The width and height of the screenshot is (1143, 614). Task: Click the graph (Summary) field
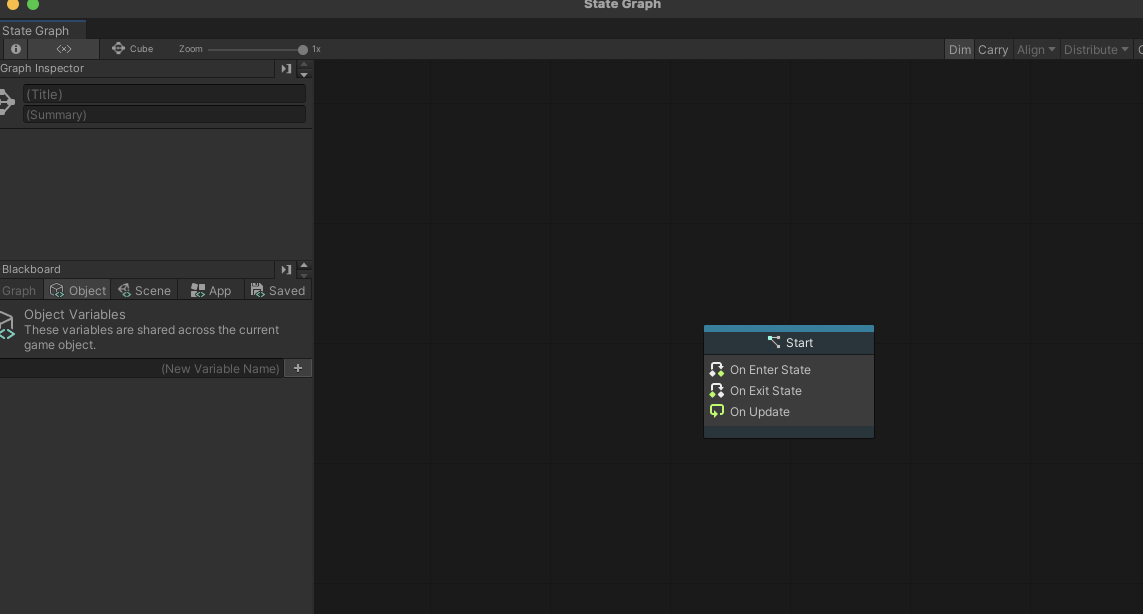164,114
